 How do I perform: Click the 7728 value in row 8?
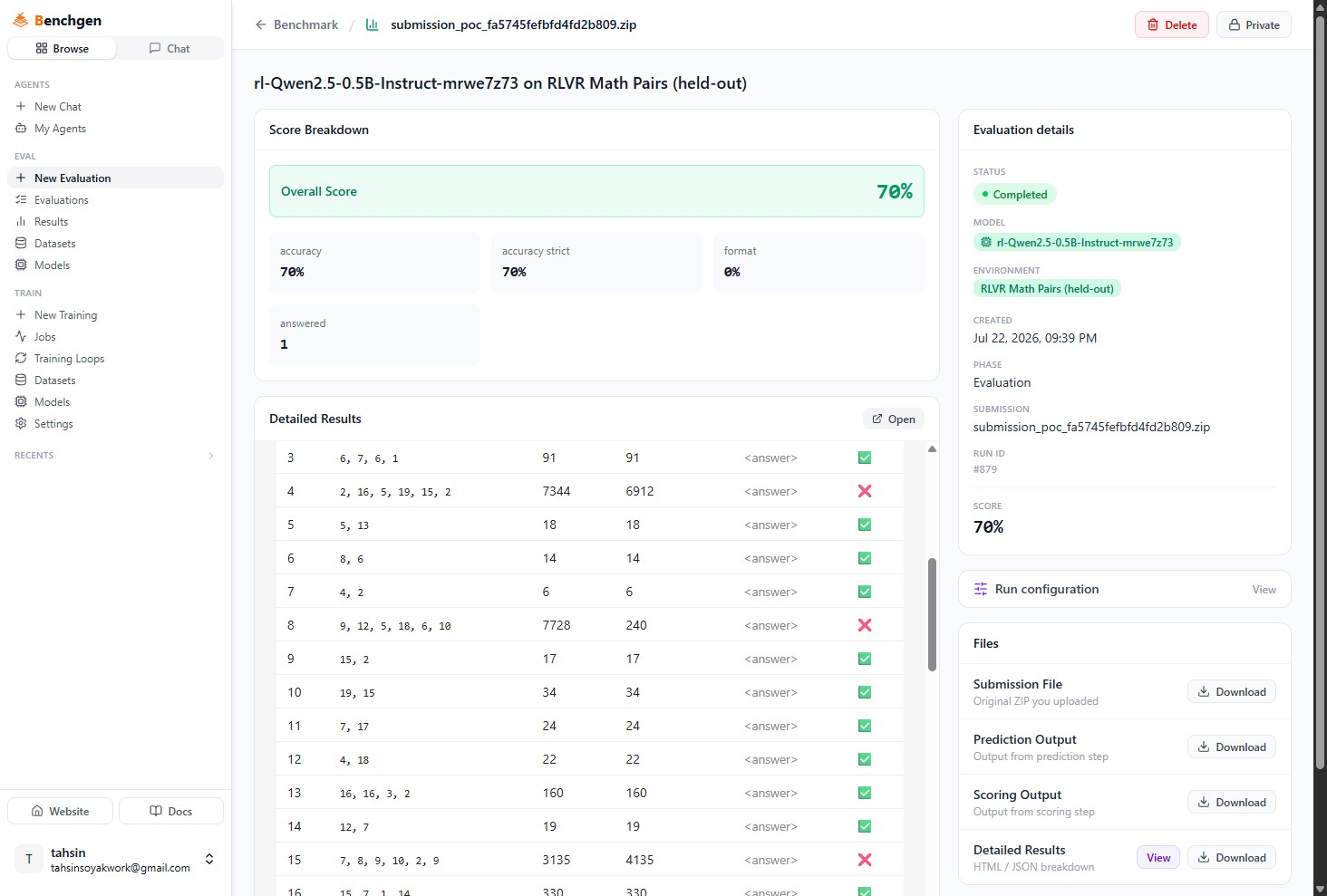557,625
